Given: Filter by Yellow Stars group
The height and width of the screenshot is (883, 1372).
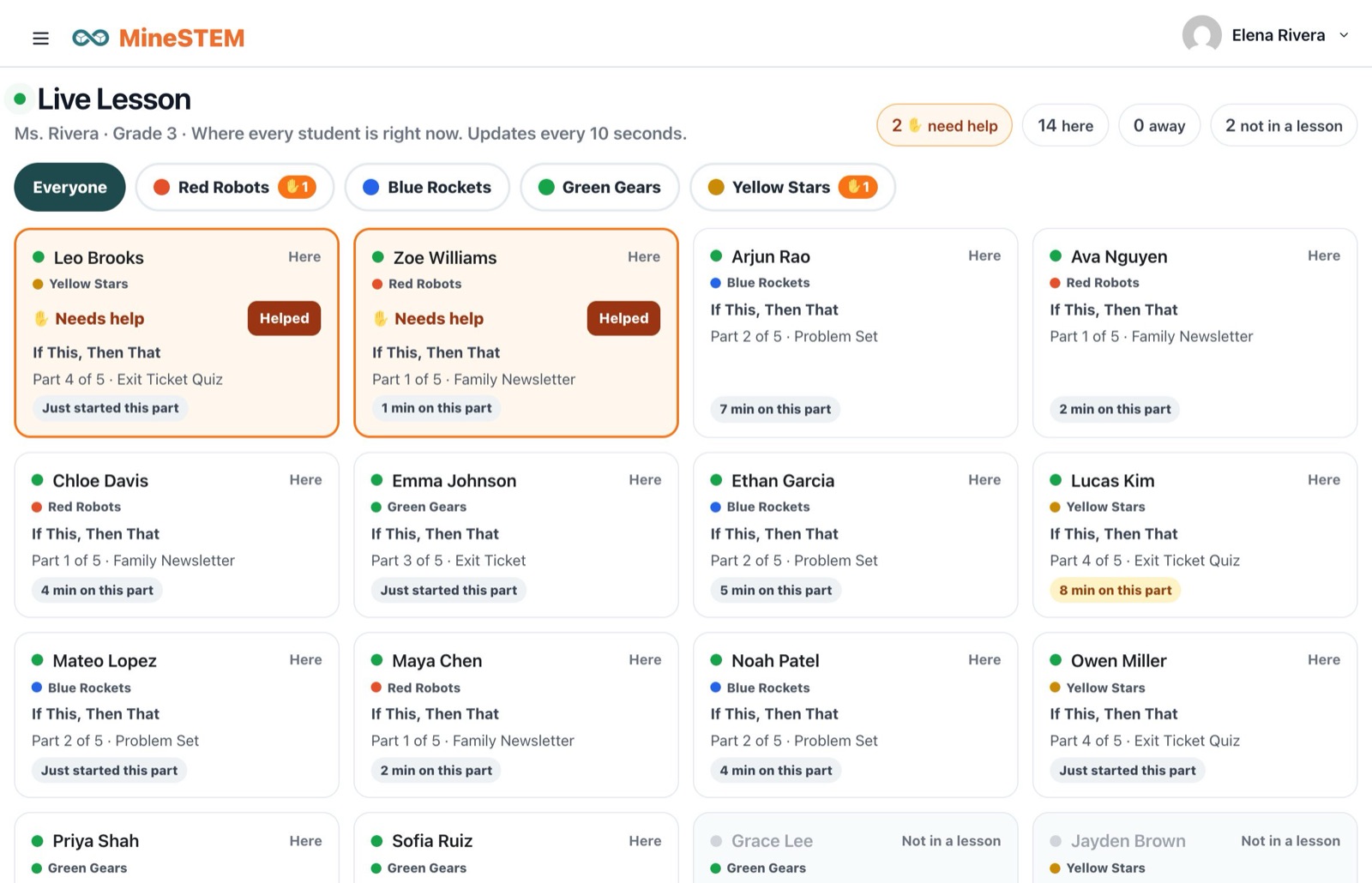Looking at the screenshot, I should [x=792, y=187].
